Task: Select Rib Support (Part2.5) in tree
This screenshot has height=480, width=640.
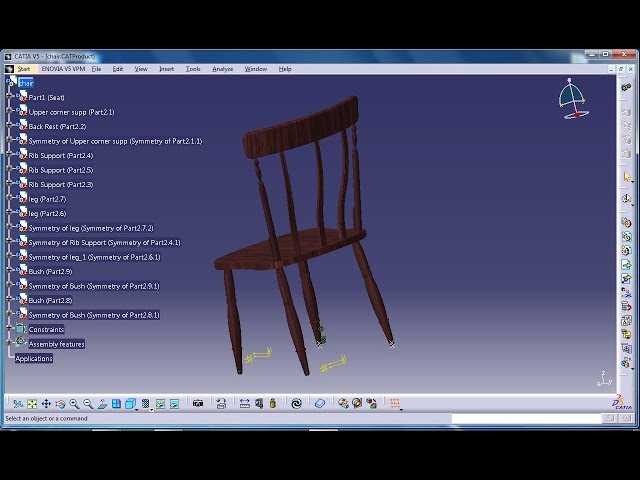Action: click(61, 170)
